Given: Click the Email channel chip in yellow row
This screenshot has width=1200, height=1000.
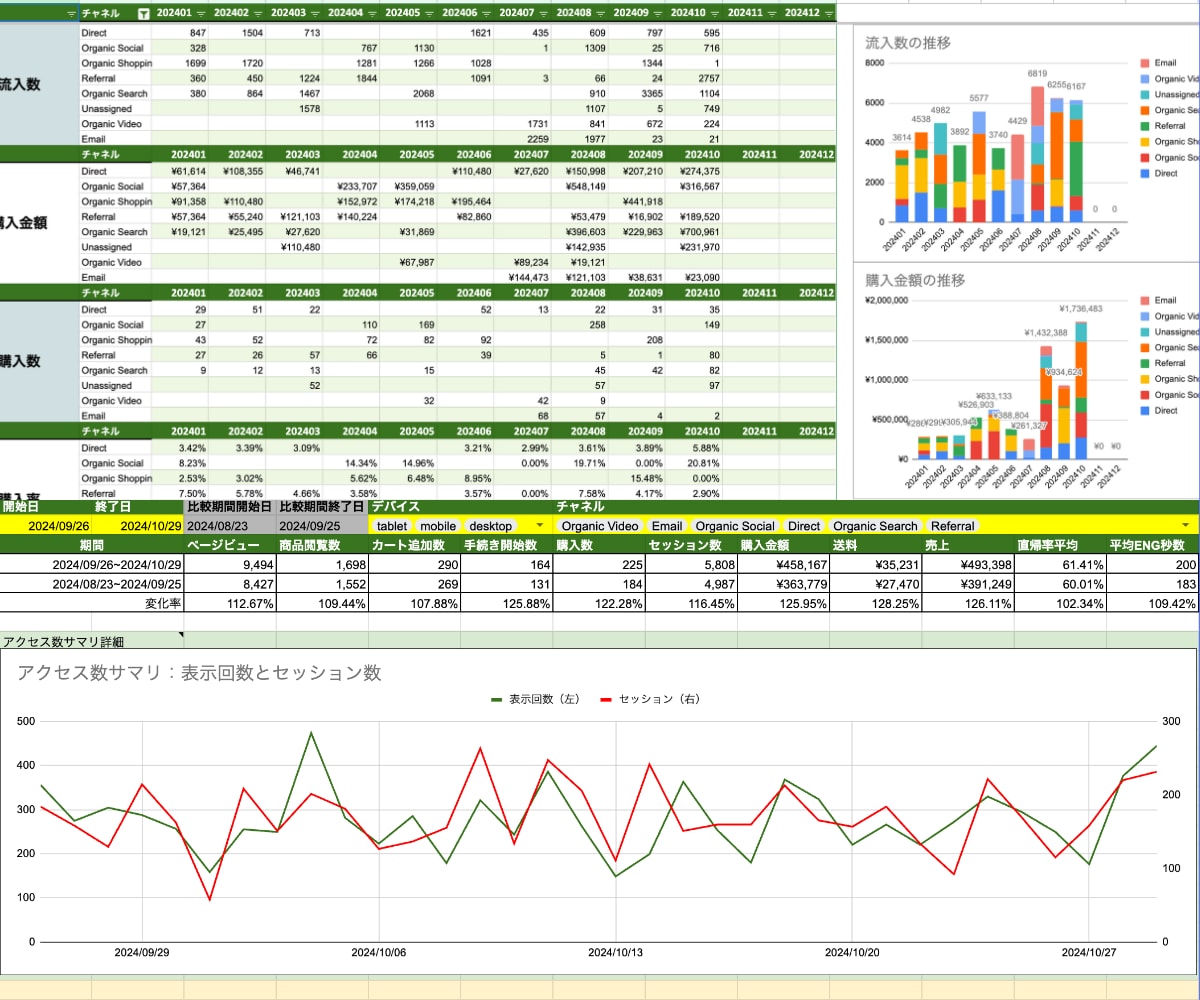Looking at the screenshot, I should coord(667,526).
